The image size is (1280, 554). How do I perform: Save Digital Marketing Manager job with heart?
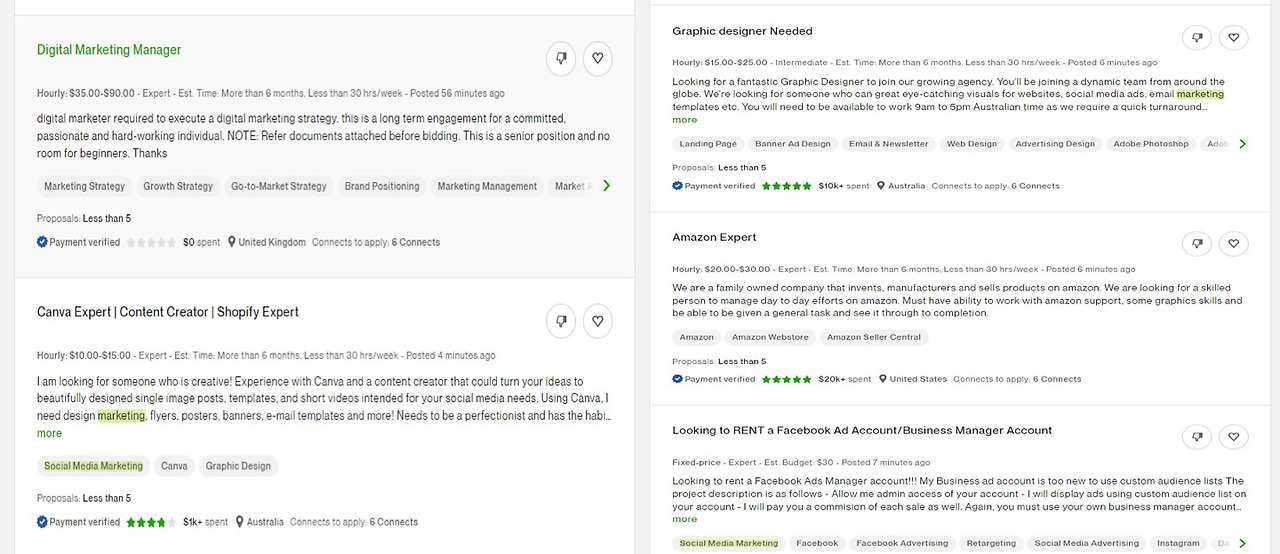598,59
